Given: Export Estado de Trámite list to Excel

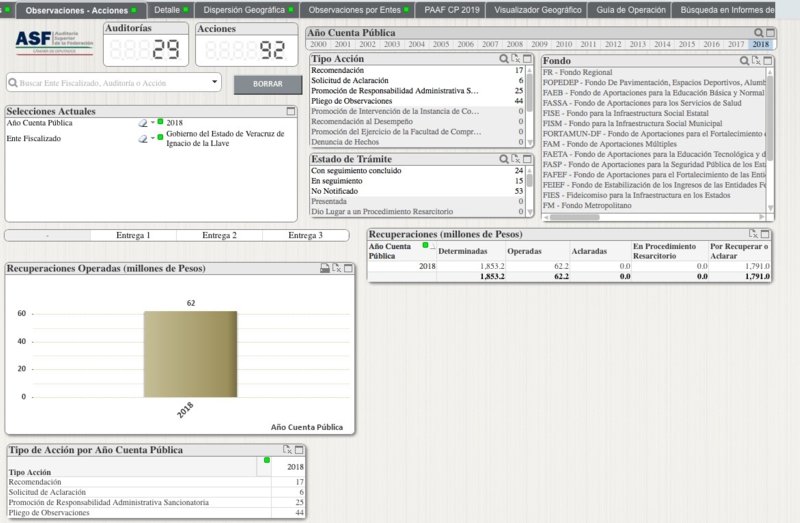Looking at the screenshot, I should point(515,159).
